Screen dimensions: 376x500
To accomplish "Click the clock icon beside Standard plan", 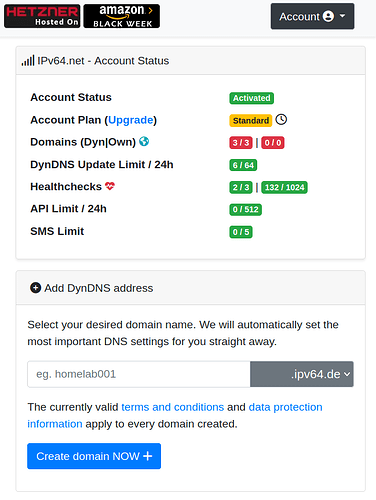I will point(281,119).
